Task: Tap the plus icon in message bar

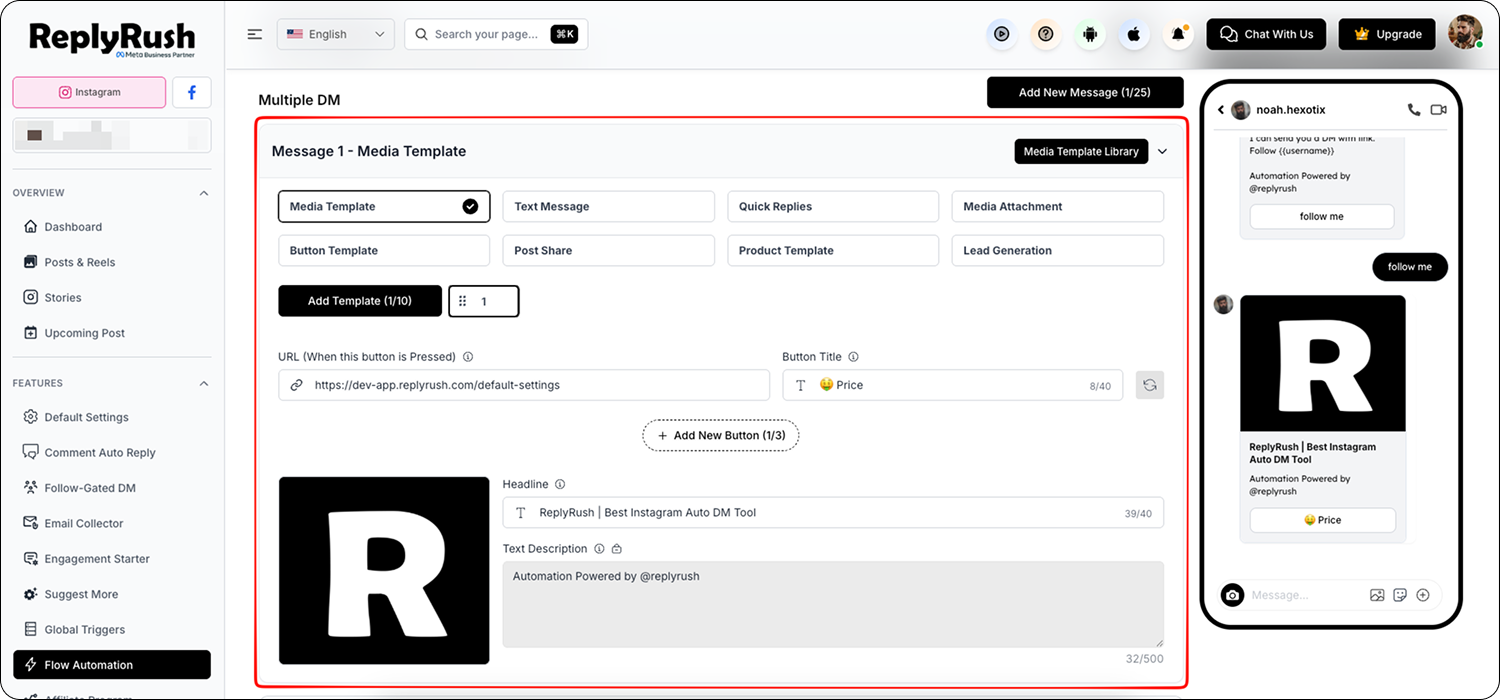Action: [1423, 595]
